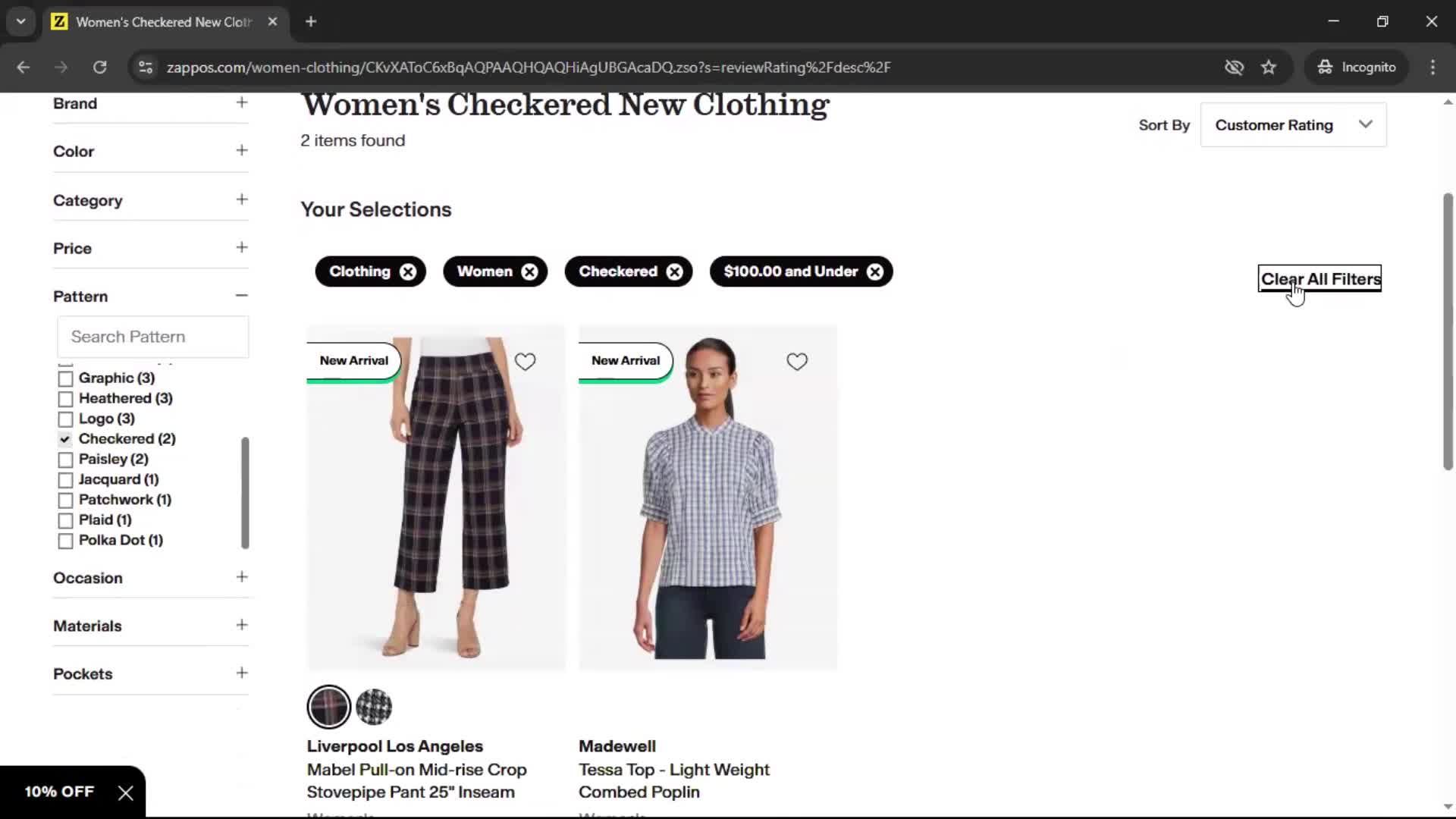Click the third-party cookies blocked eye icon

pyautogui.click(x=1234, y=67)
